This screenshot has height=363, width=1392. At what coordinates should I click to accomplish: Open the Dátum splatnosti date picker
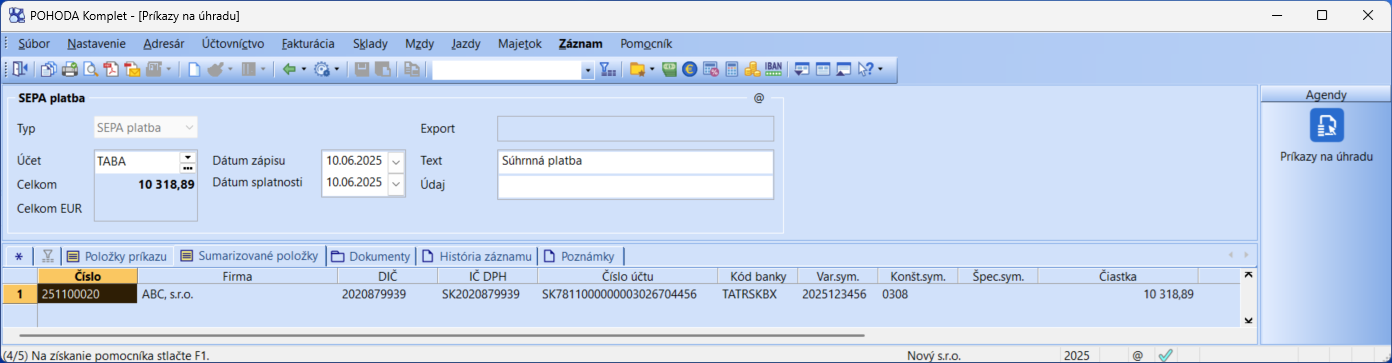(x=395, y=183)
